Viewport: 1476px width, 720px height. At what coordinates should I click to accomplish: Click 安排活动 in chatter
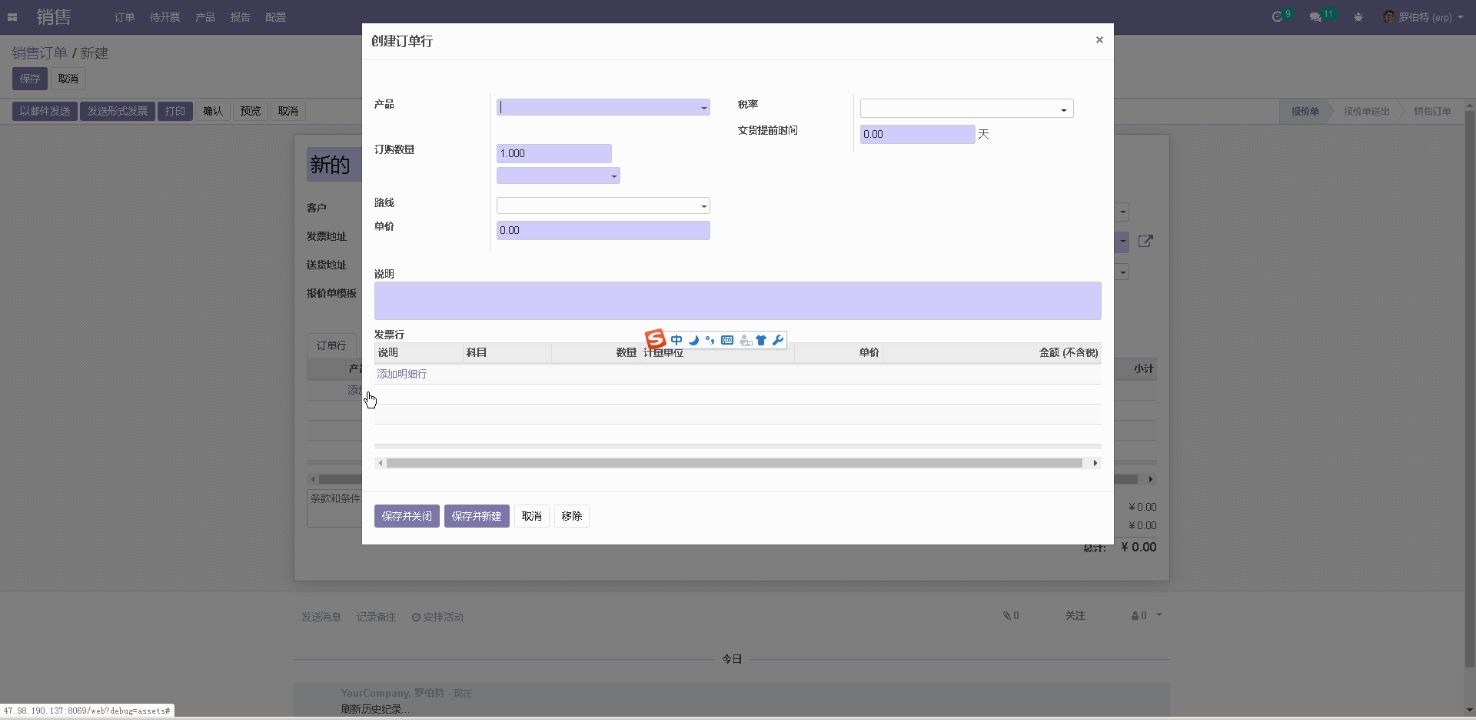point(438,617)
